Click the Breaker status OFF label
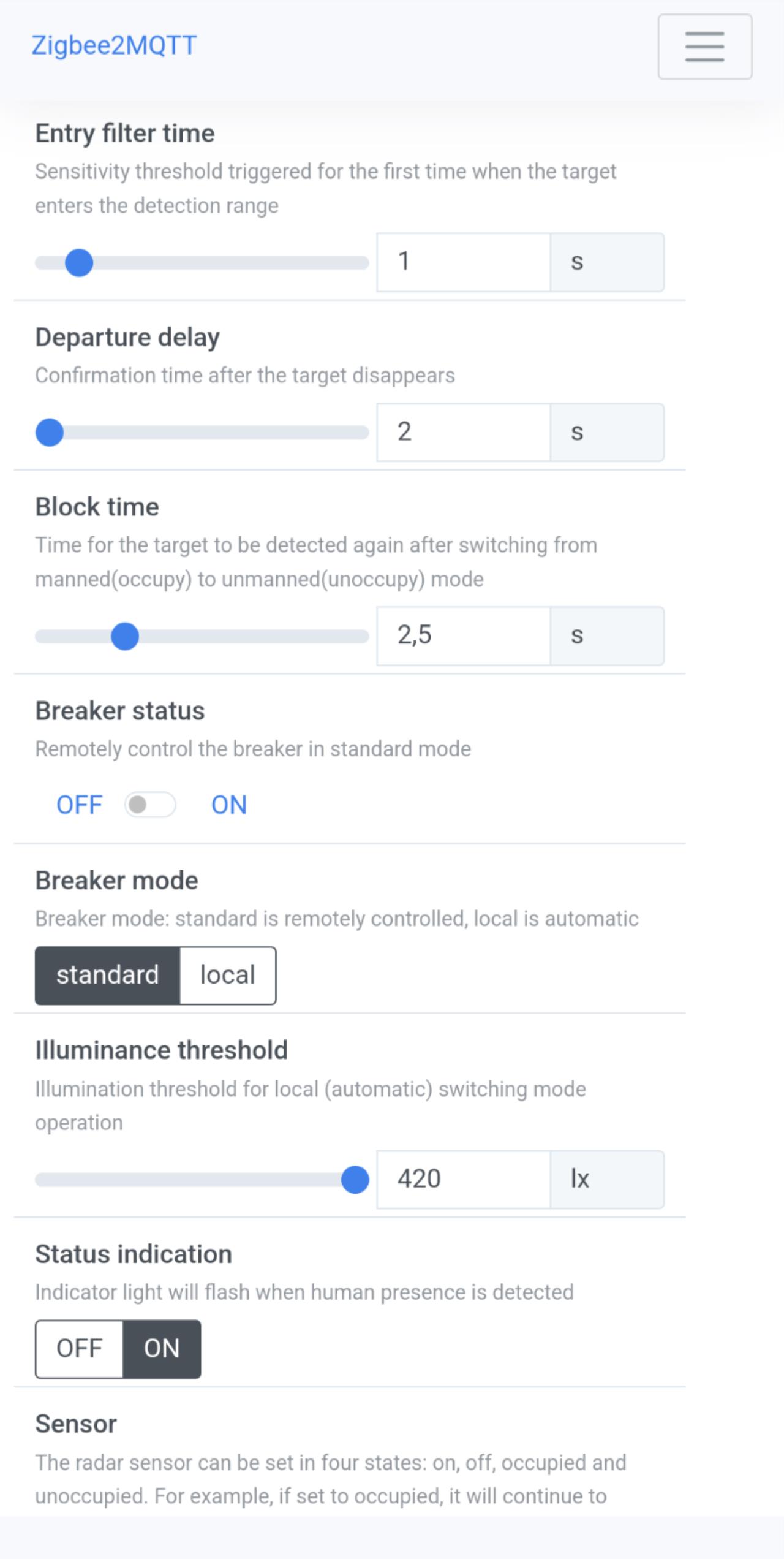Viewport: 784px width, 1559px height. (79, 805)
